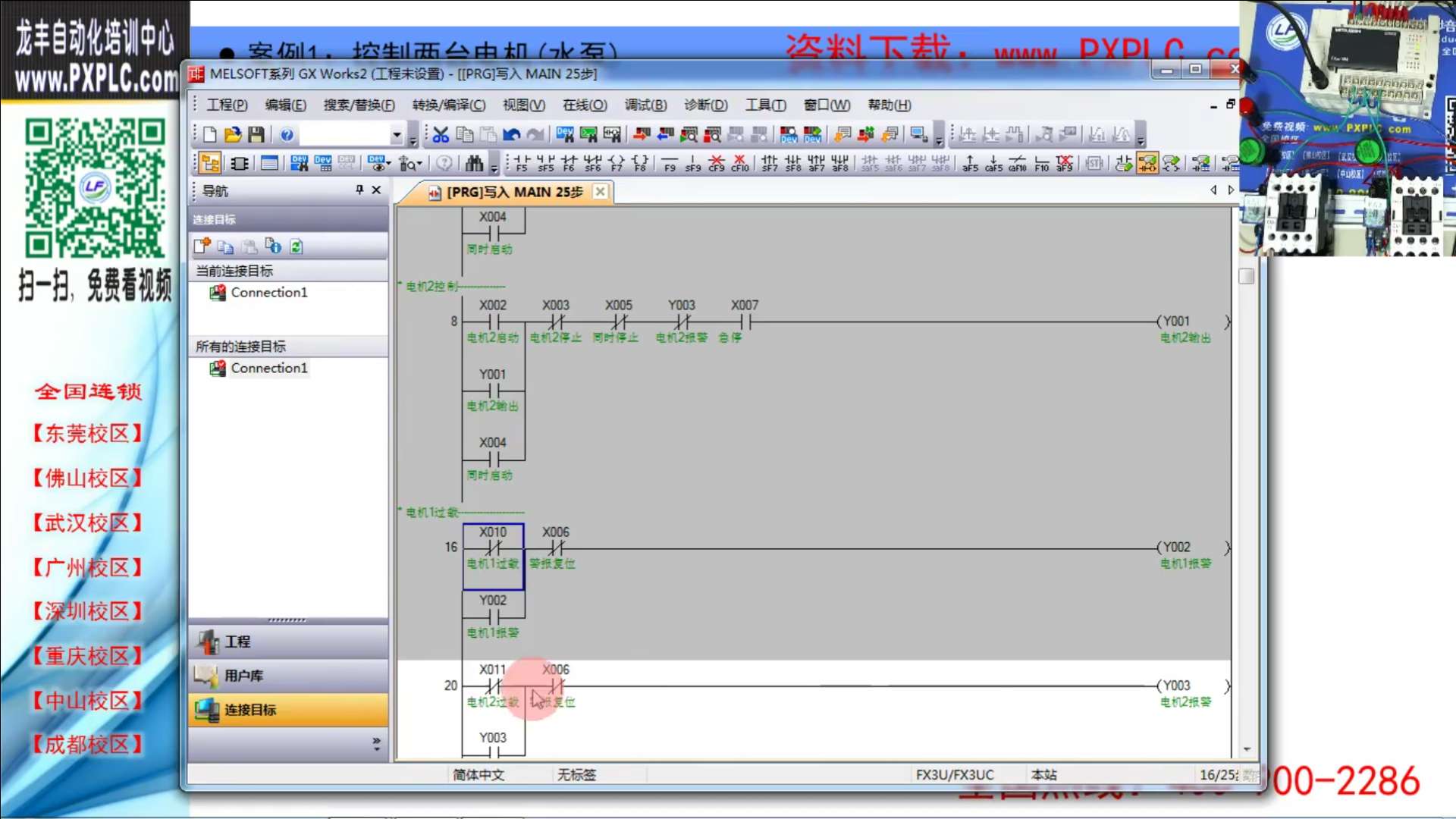Image resolution: width=1456 pixels, height=819 pixels.
Task: Open a project with the folder icon
Action: (233, 135)
